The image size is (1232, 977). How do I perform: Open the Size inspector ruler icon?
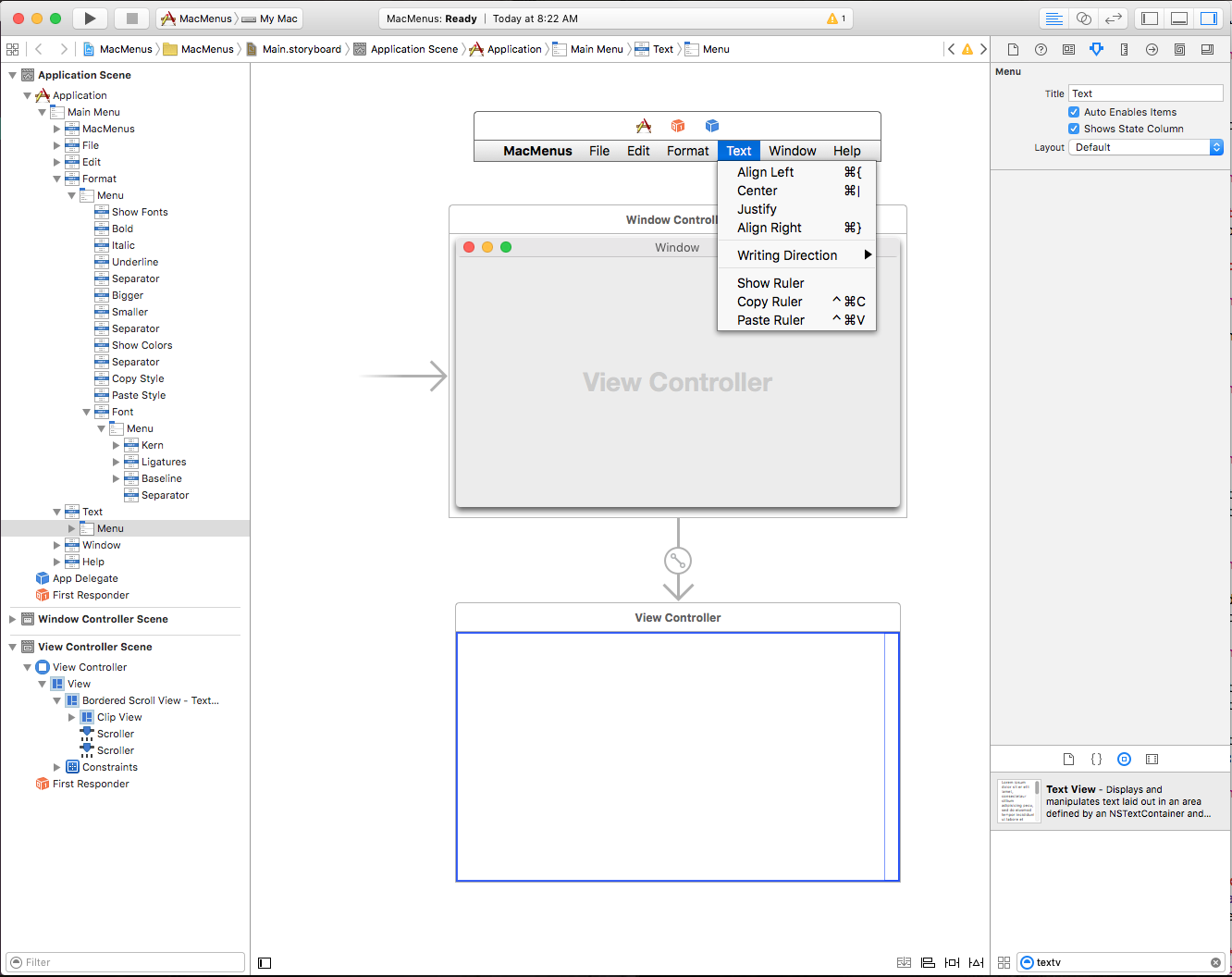pos(1124,50)
